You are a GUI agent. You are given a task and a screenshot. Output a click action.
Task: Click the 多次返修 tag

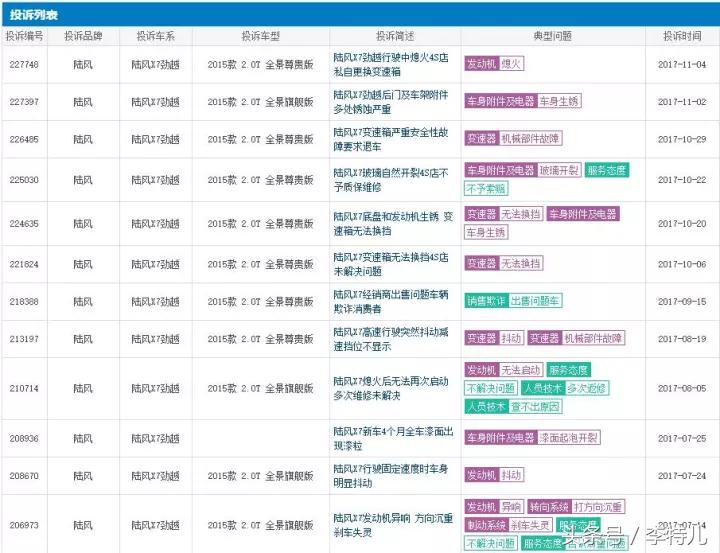click(x=586, y=388)
